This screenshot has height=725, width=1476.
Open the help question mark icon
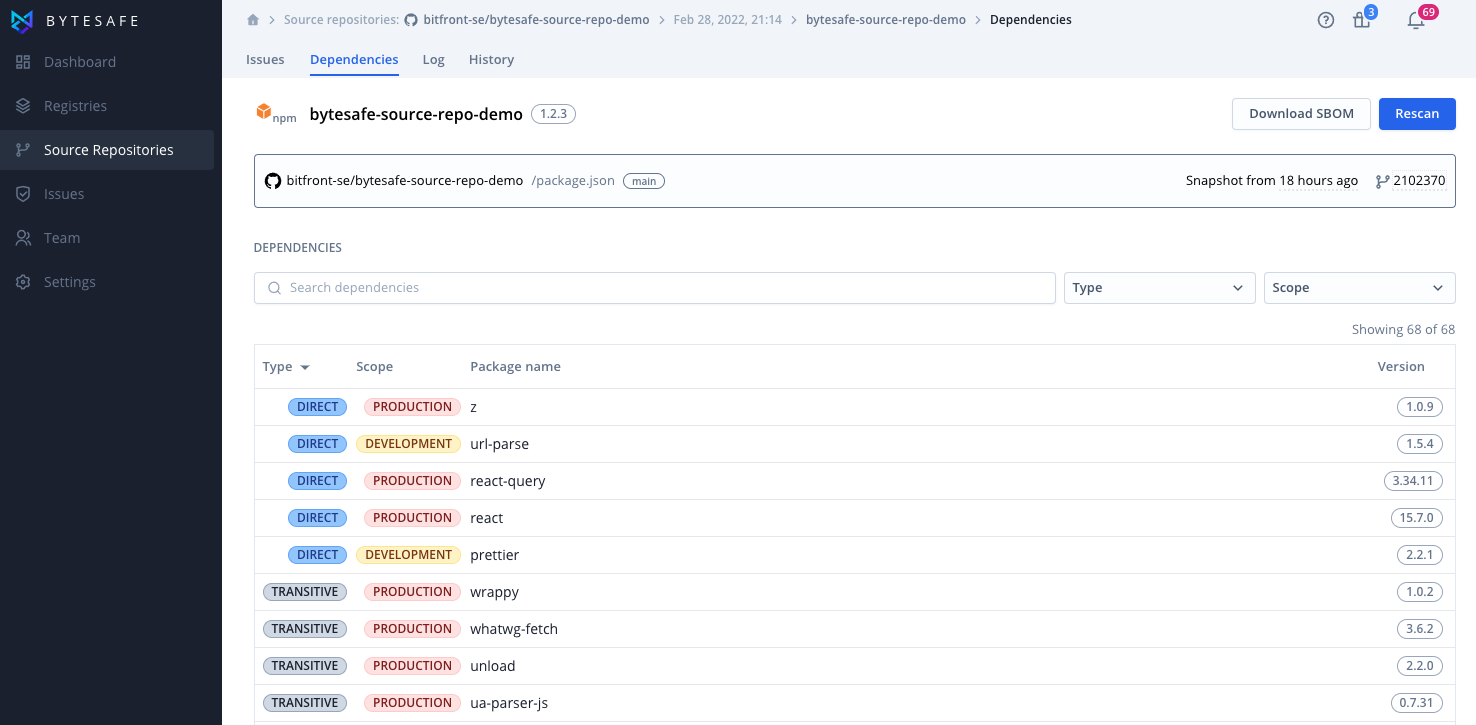point(1326,20)
